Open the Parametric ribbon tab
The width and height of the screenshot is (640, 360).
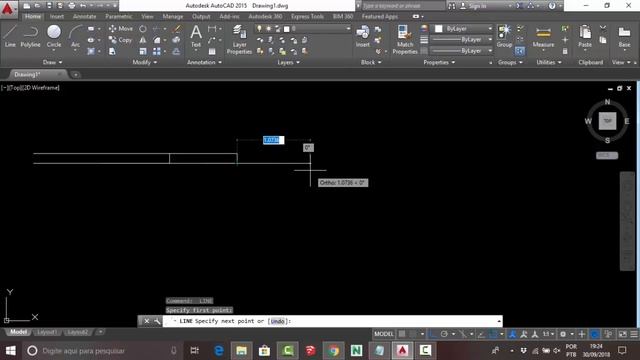coord(118,16)
